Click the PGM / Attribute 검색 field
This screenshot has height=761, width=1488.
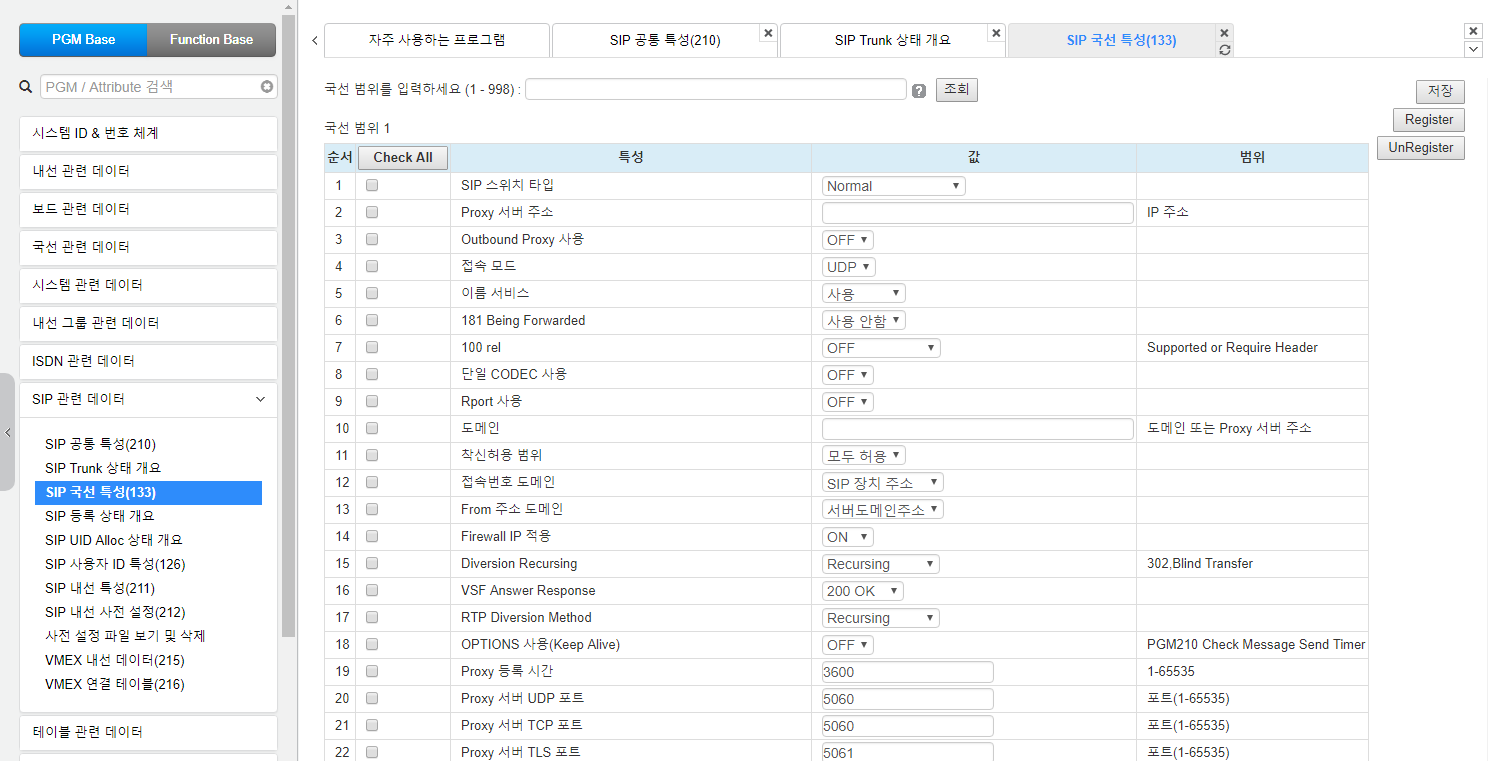point(159,87)
